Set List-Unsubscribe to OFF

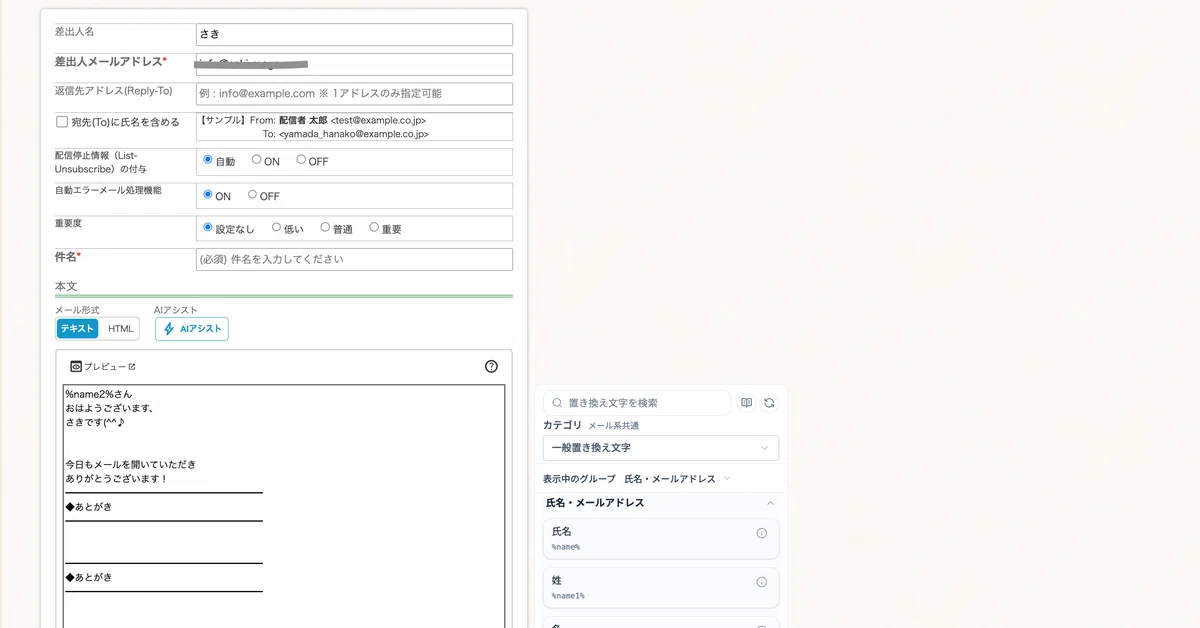[301, 159]
